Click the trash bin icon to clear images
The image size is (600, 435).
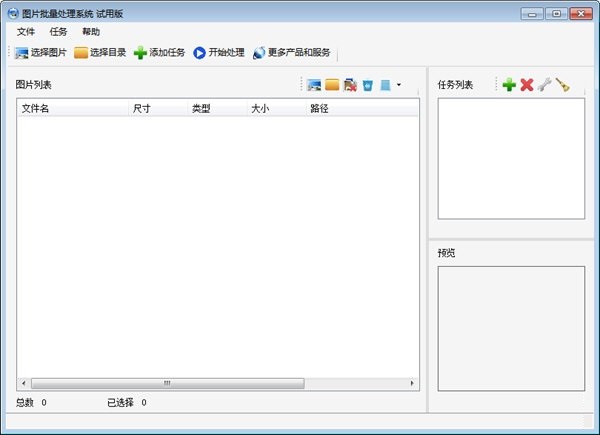coord(367,85)
